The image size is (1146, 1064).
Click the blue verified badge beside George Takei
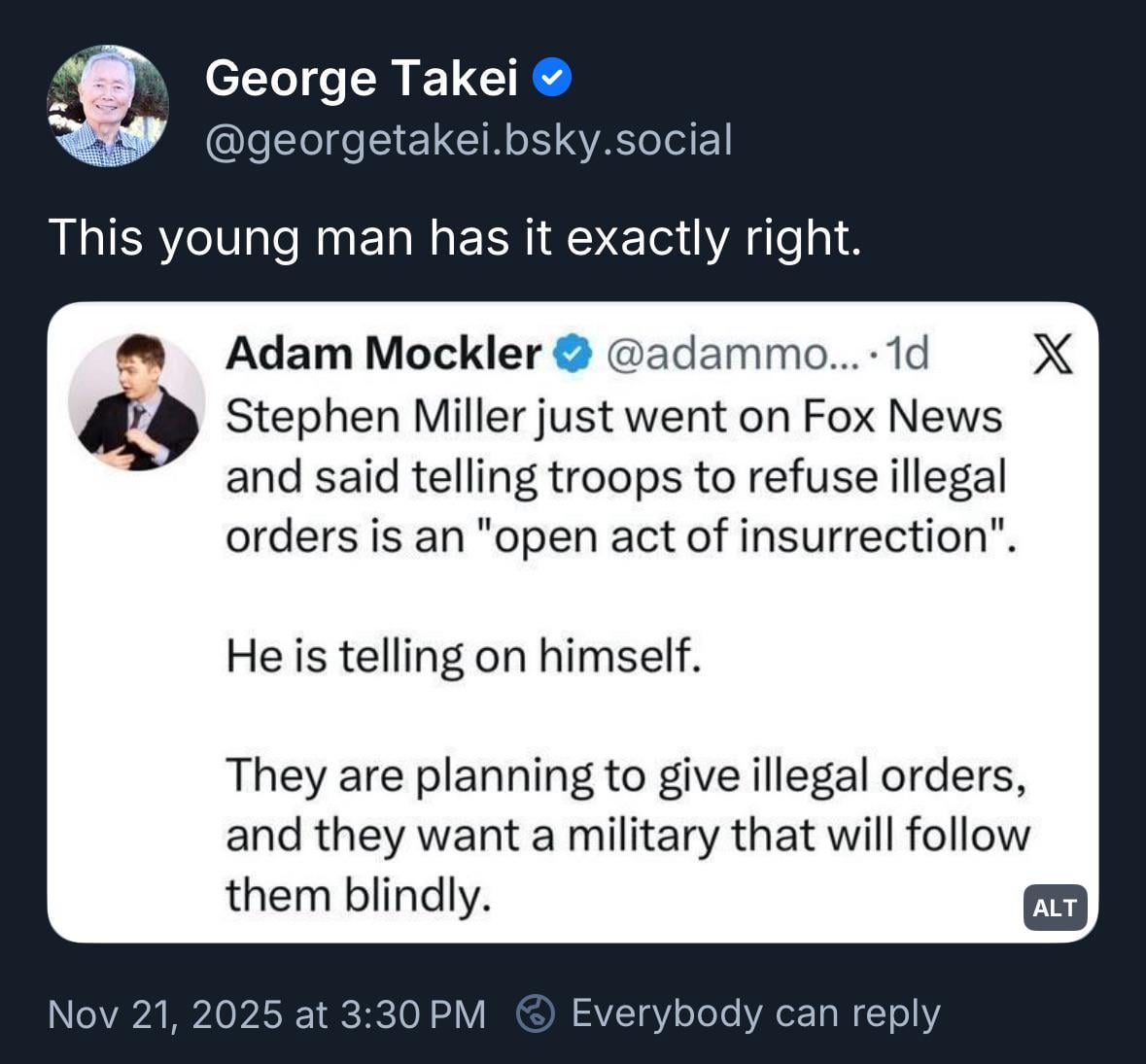(x=552, y=78)
